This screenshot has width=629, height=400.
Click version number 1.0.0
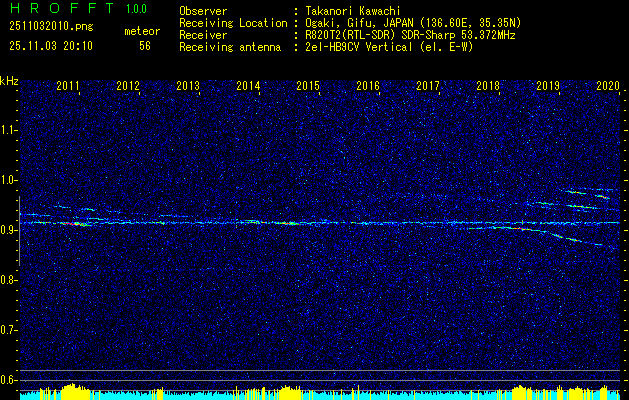click(136, 9)
